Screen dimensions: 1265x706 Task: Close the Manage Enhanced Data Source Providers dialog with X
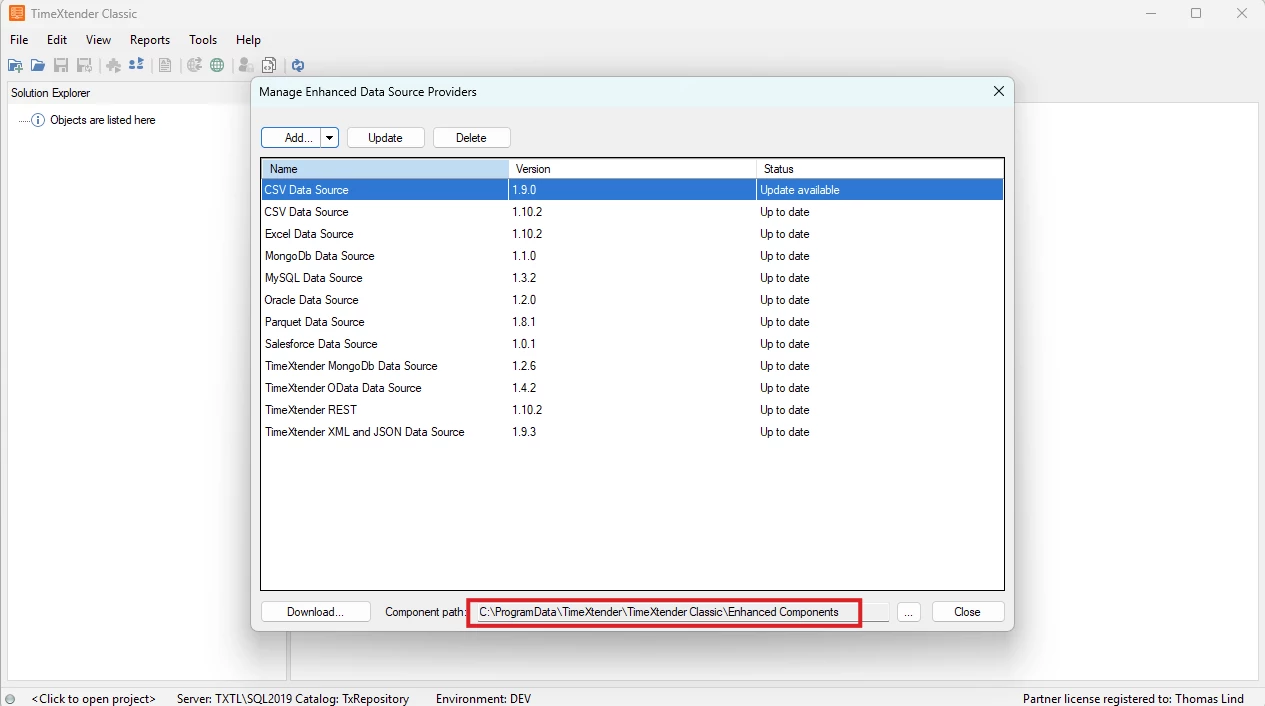pyautogui.click(x=998, y=91)
